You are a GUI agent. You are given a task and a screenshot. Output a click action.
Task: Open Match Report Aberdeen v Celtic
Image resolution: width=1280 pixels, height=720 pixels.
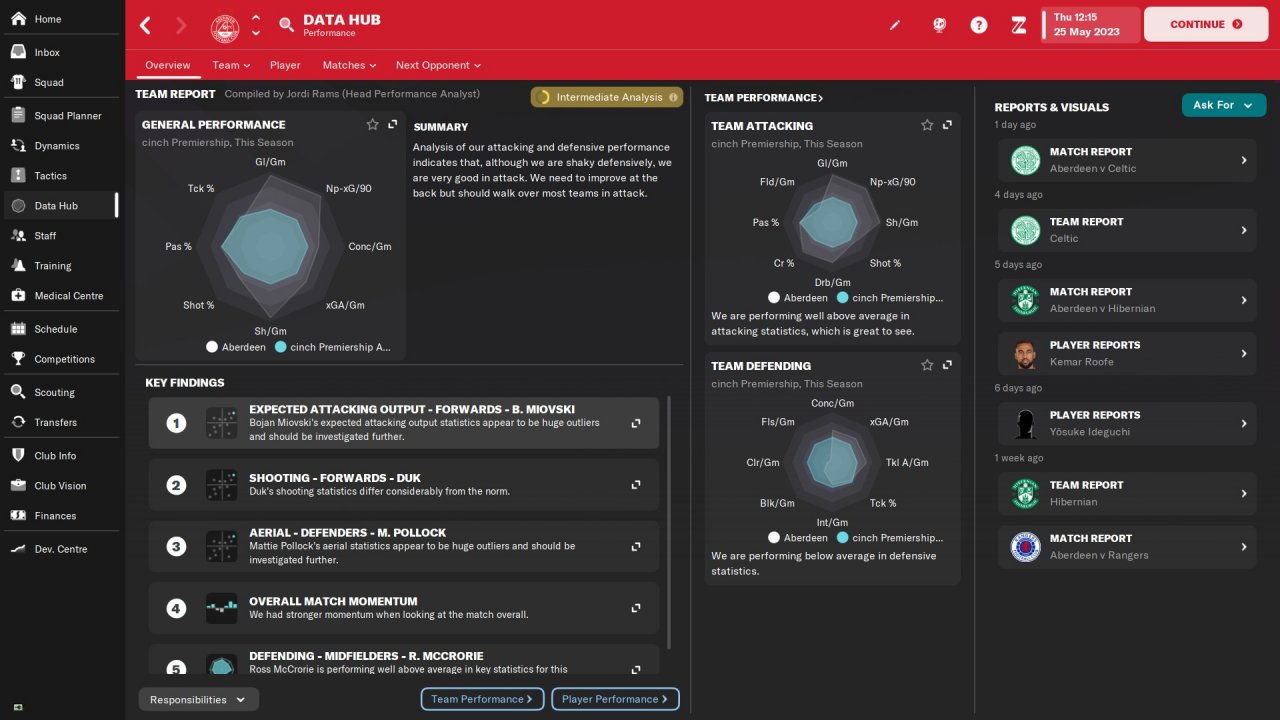pyautogui.click(x=1127, y=160)
